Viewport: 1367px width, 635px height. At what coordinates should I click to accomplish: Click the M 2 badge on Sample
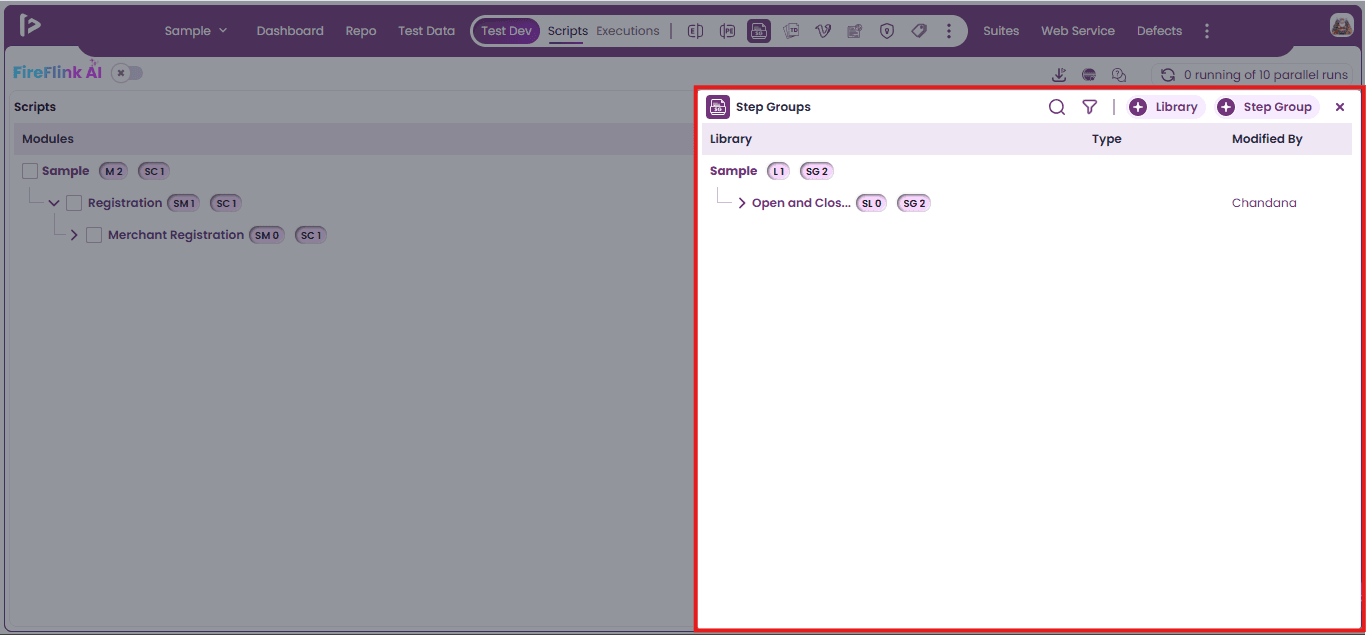[x=113, y=171]
